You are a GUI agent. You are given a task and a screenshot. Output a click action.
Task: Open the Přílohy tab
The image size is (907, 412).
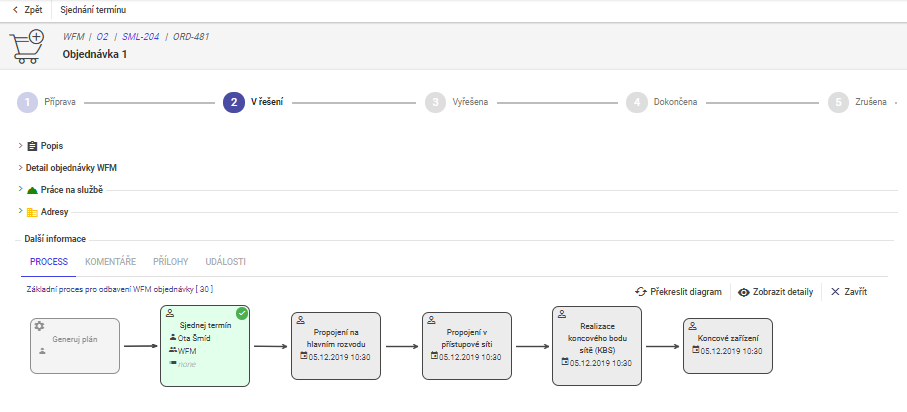point(170,262)
